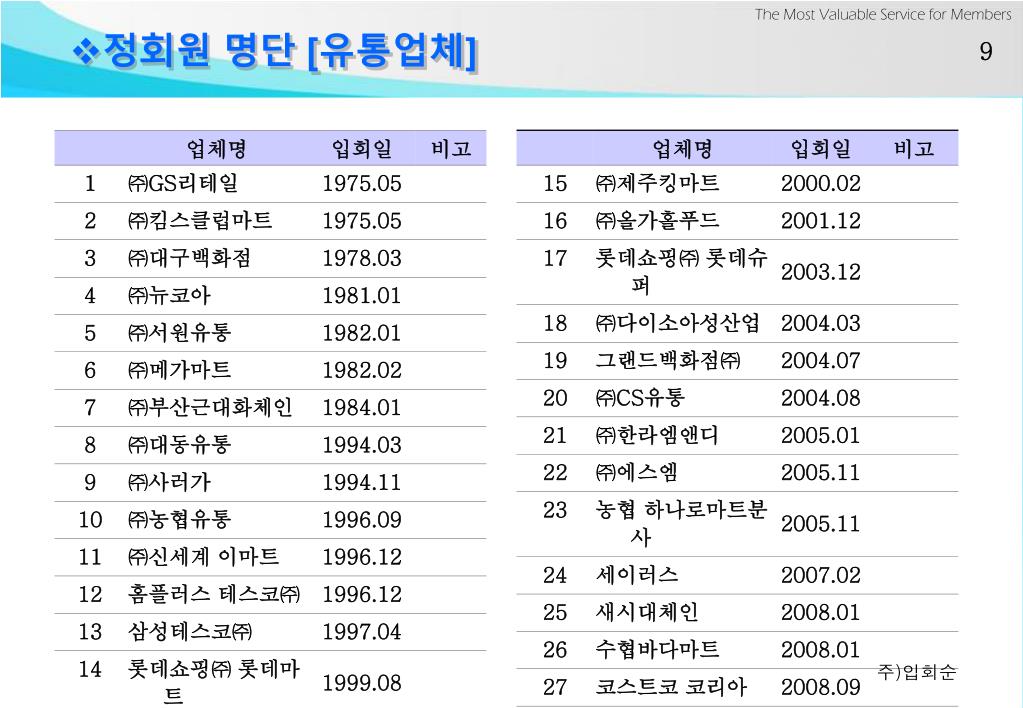Select the tagline The Most Valuable Service for Members
This screenshot has width=1023, height=708.
point(883,14)
